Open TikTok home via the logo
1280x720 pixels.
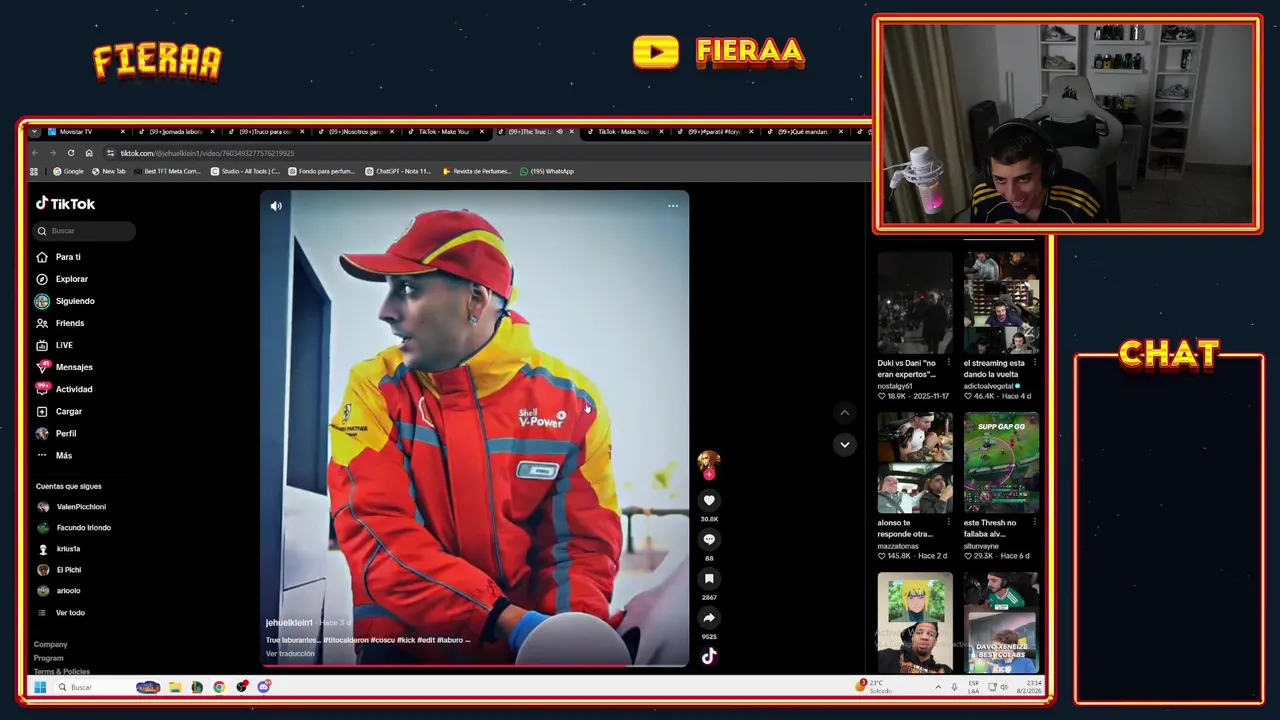coord(65,203)
